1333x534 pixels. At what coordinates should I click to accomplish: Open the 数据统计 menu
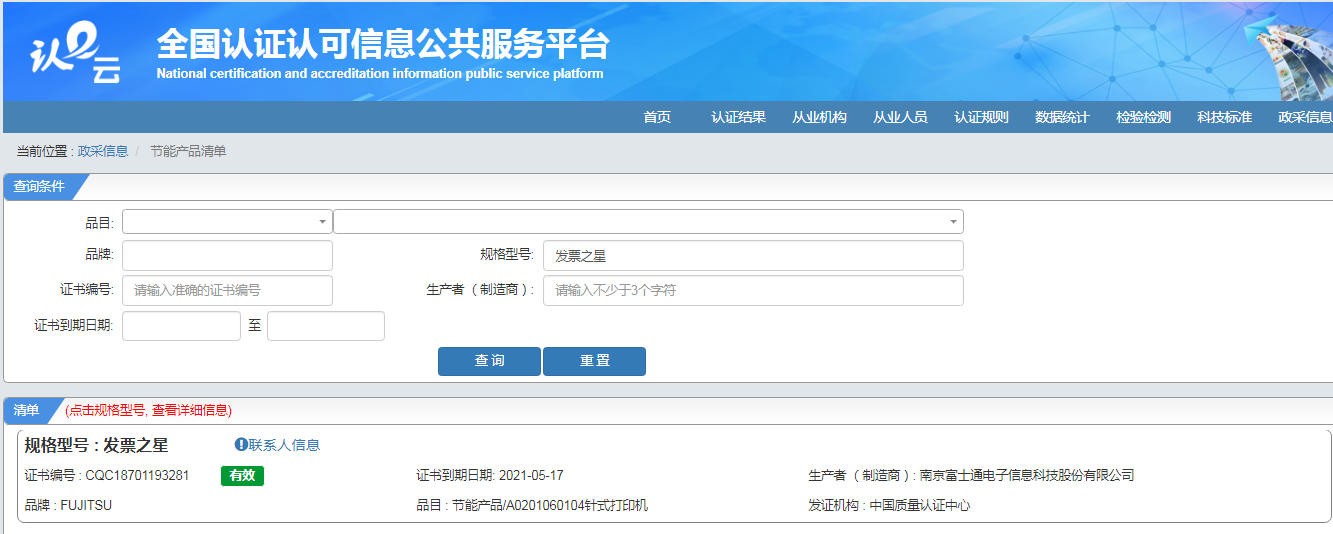(1062, 117)
